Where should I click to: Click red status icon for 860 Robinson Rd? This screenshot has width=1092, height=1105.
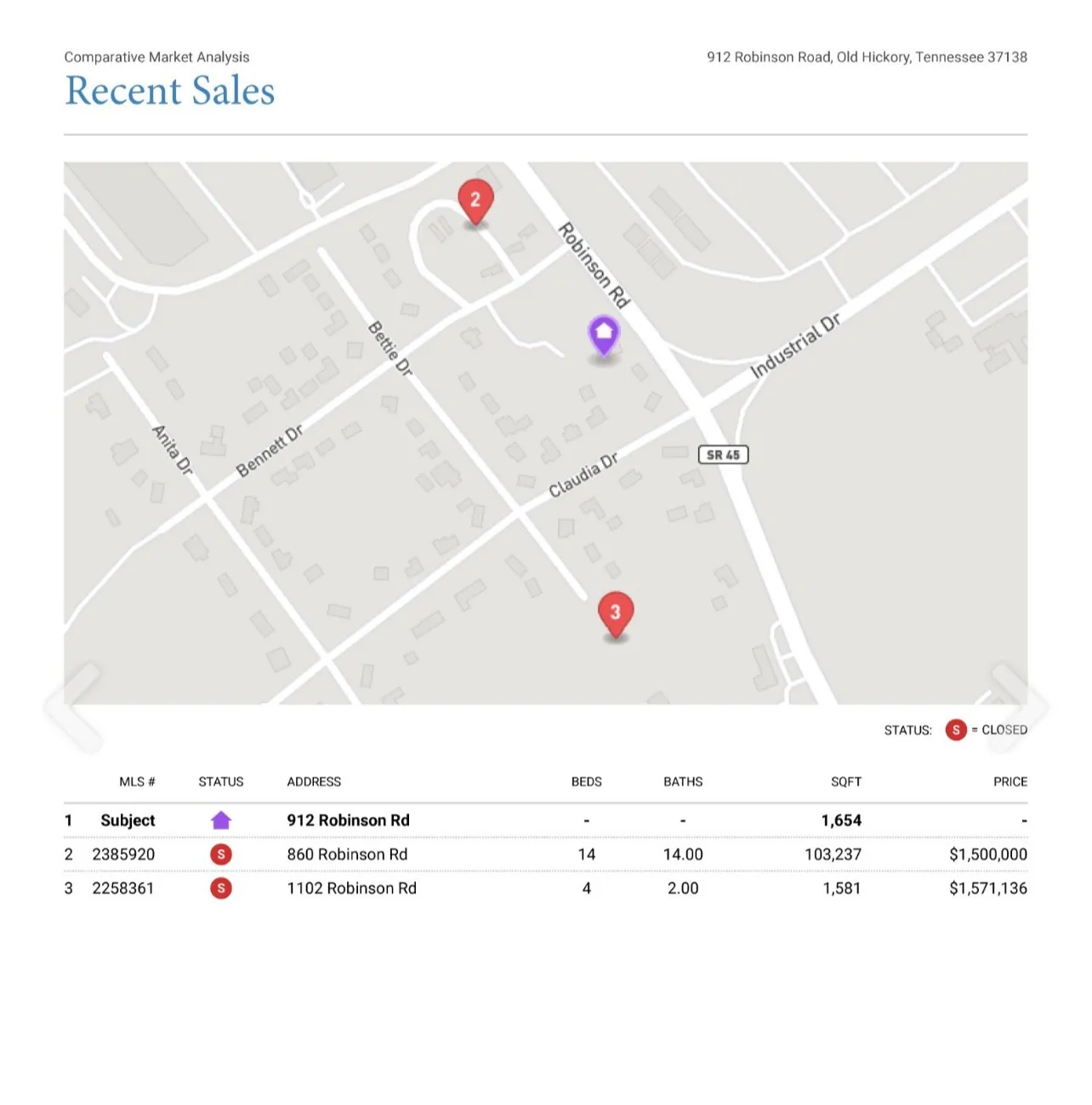click(221, 854)
